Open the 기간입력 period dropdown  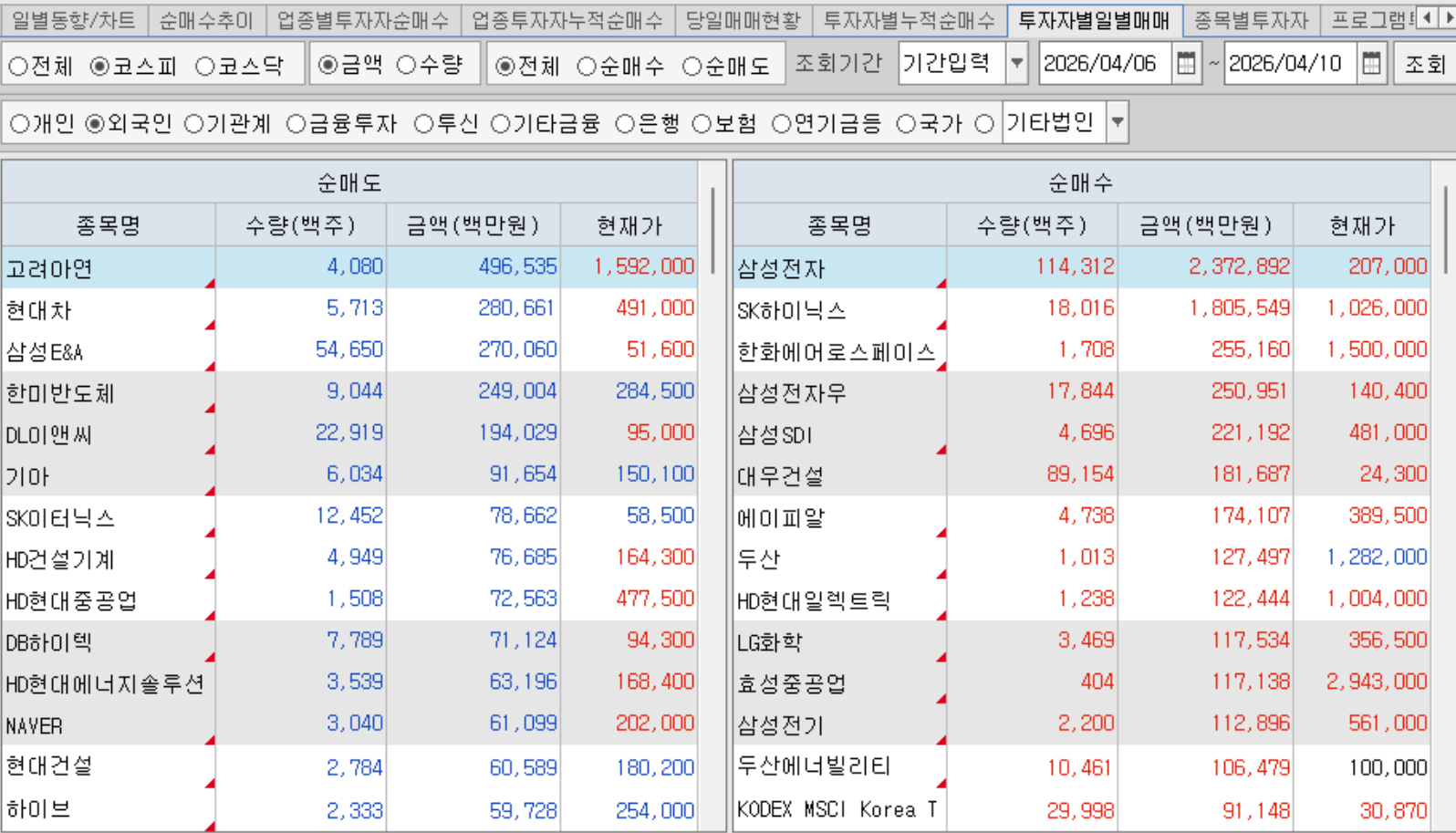pos(1016,64)
